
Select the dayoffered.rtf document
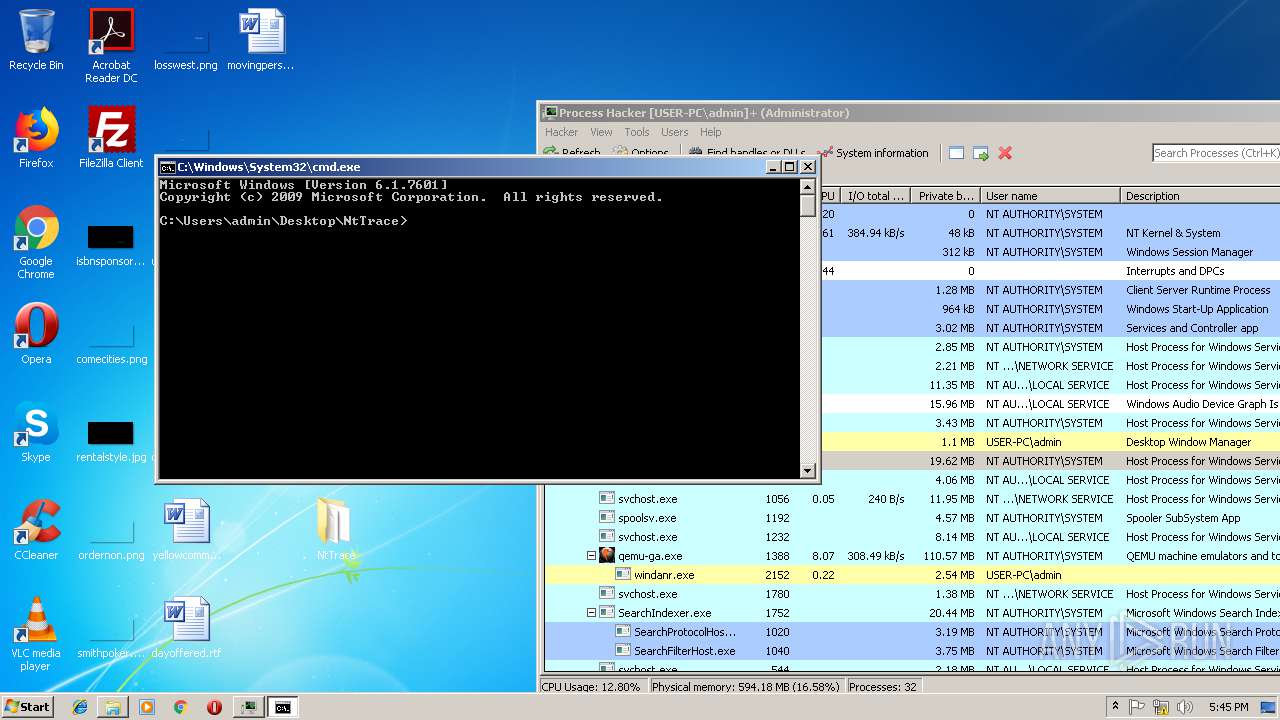click(x=186, y=628)
